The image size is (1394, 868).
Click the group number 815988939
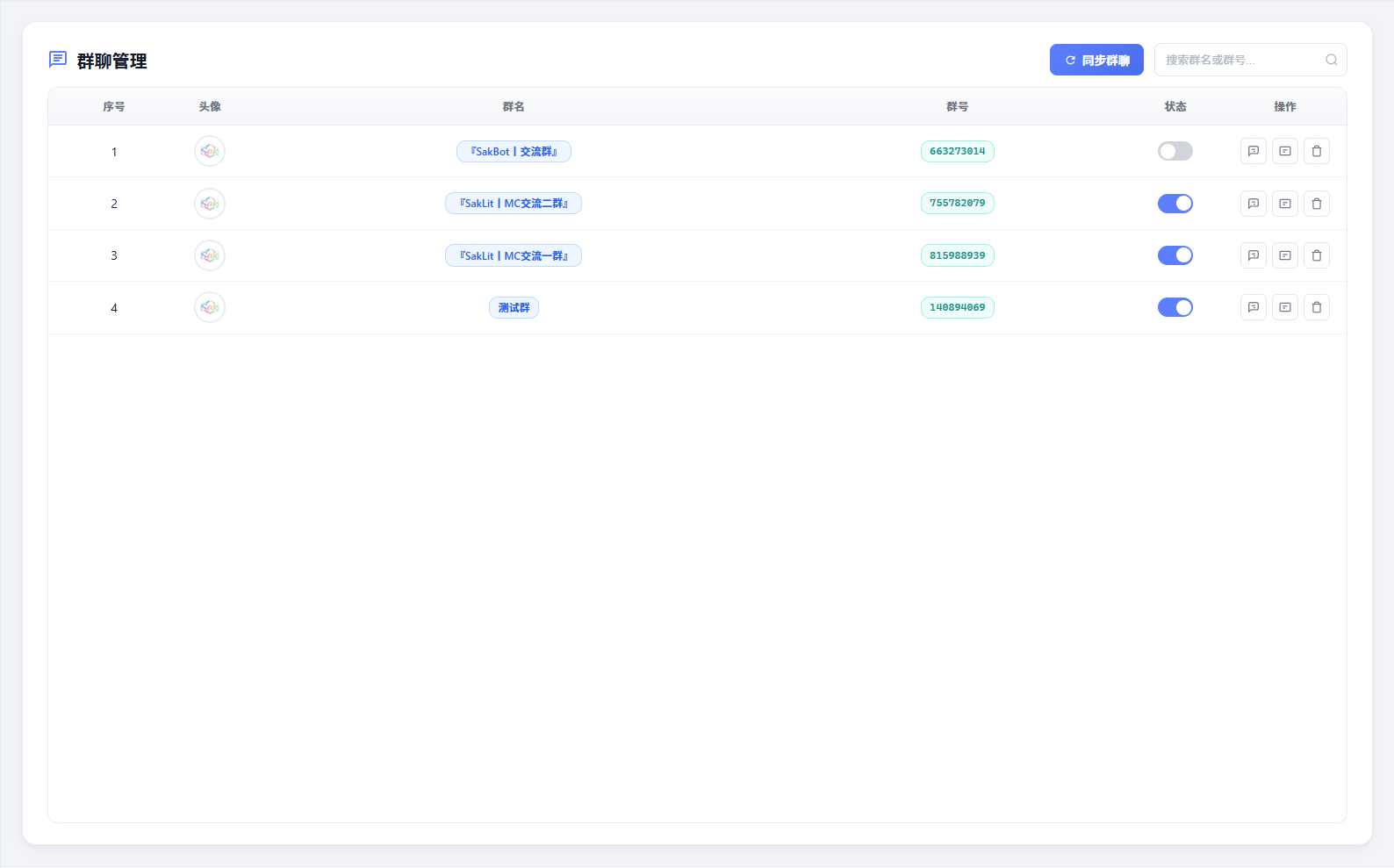pos(958,255)
